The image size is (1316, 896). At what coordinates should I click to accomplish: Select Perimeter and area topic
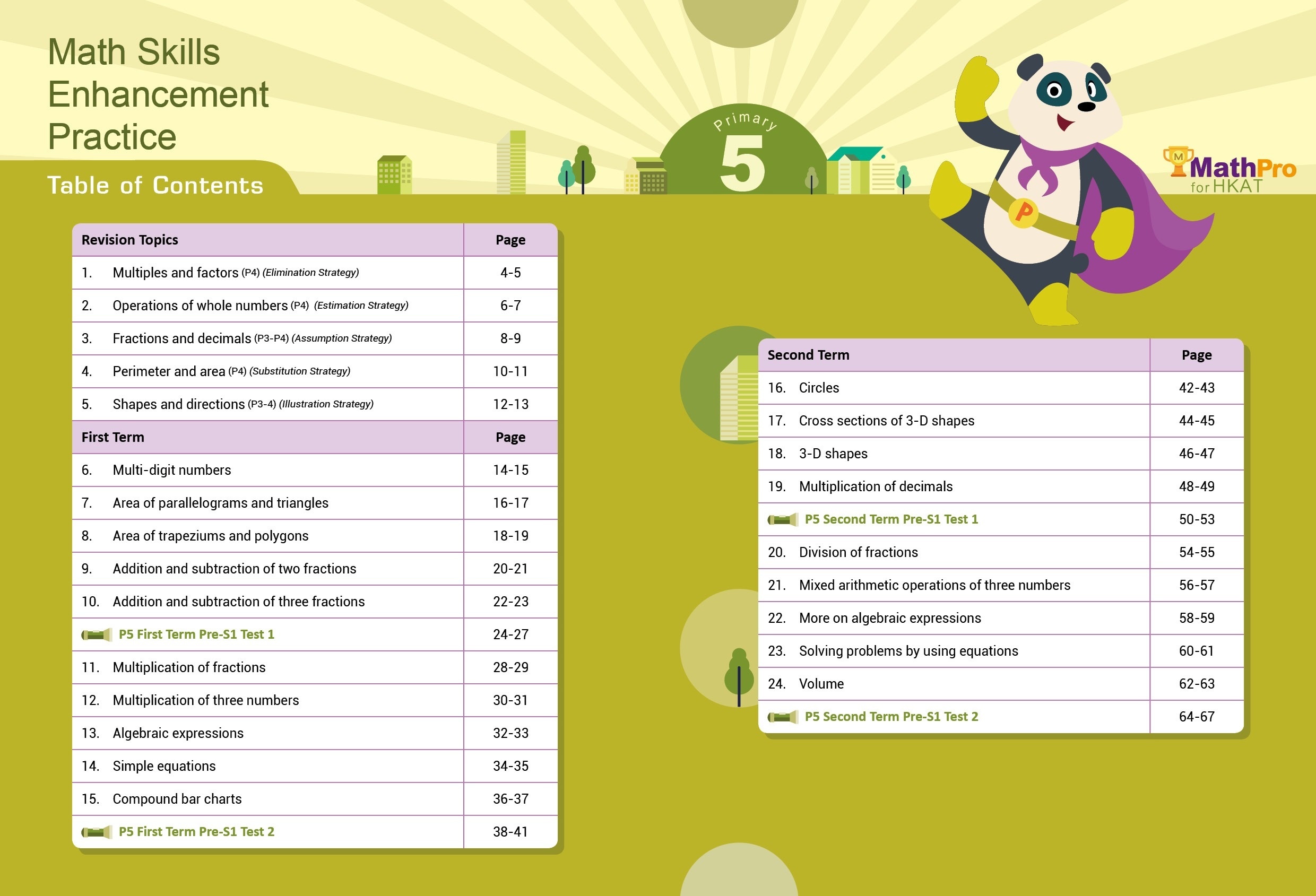169,371
